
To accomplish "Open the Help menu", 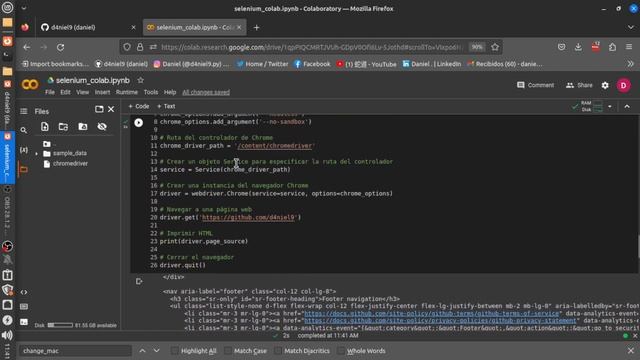I will click(170, 92).
